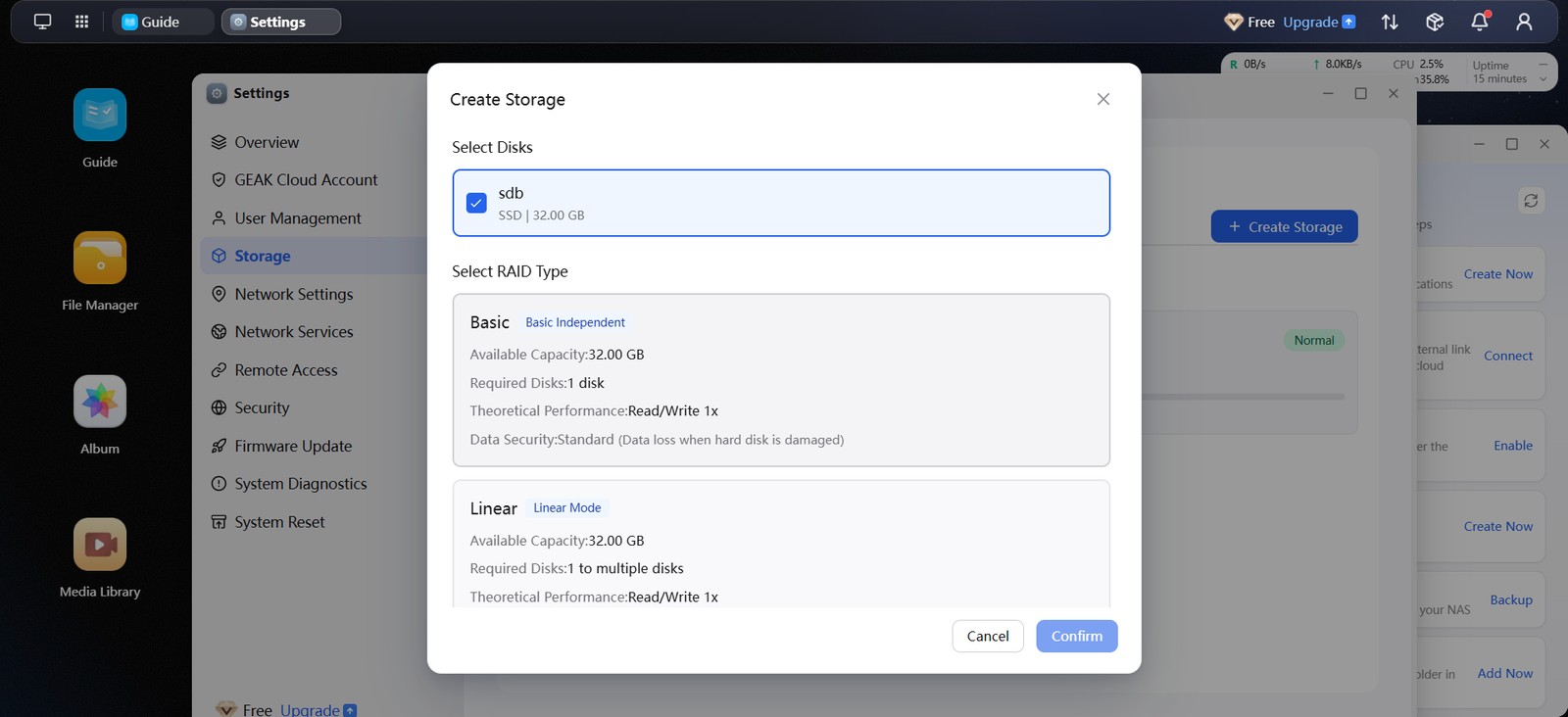Open Media Library desktop icon

coord(100,545)
